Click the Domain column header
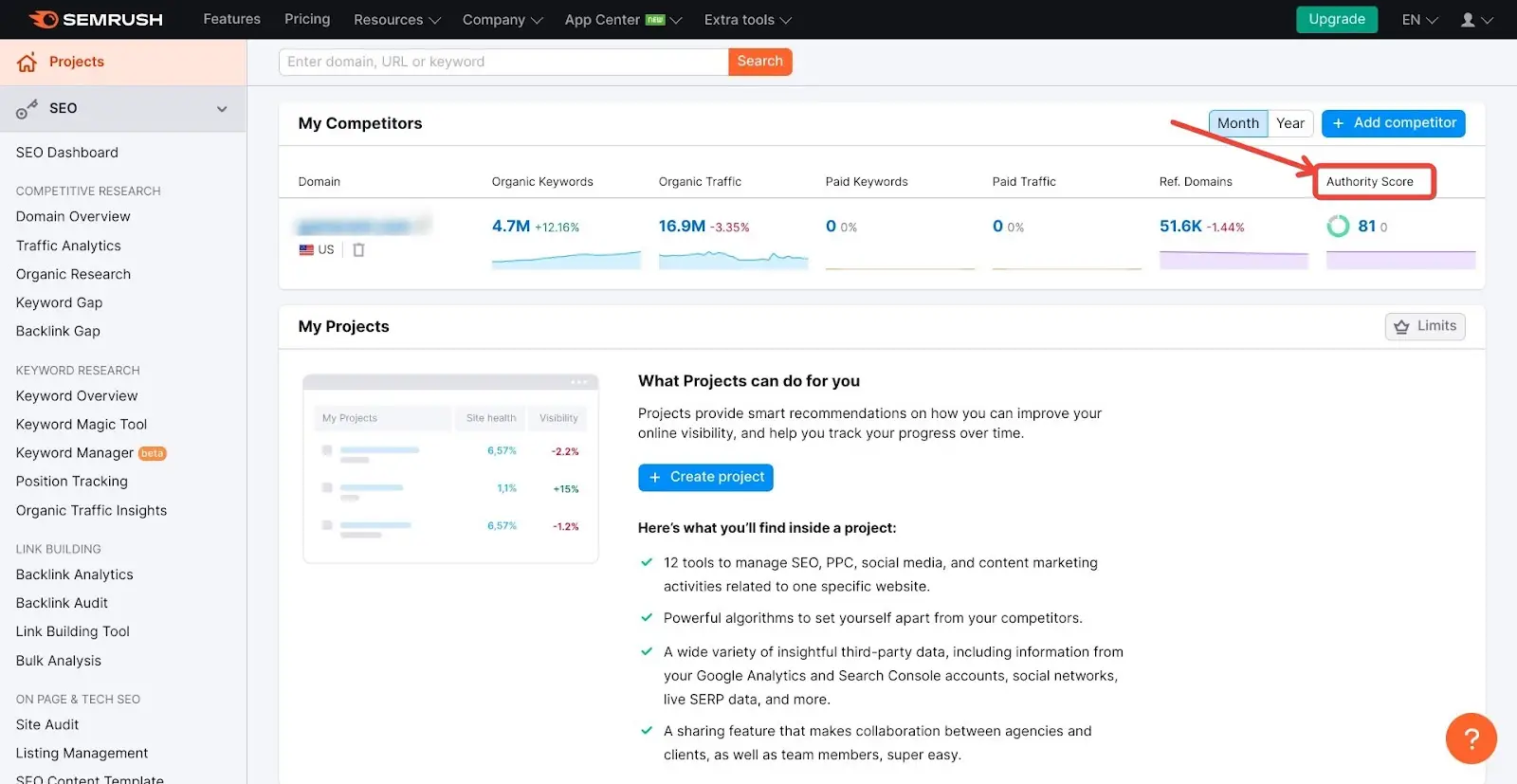 coord(320,182)
